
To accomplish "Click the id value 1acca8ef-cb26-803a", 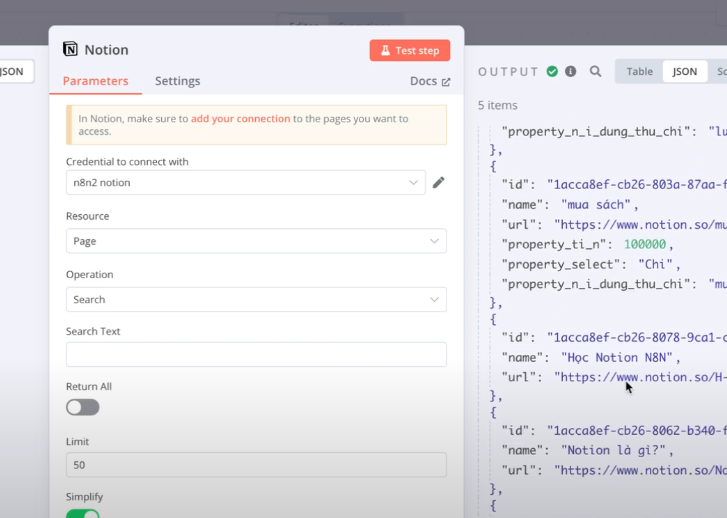I will (637, 185).
